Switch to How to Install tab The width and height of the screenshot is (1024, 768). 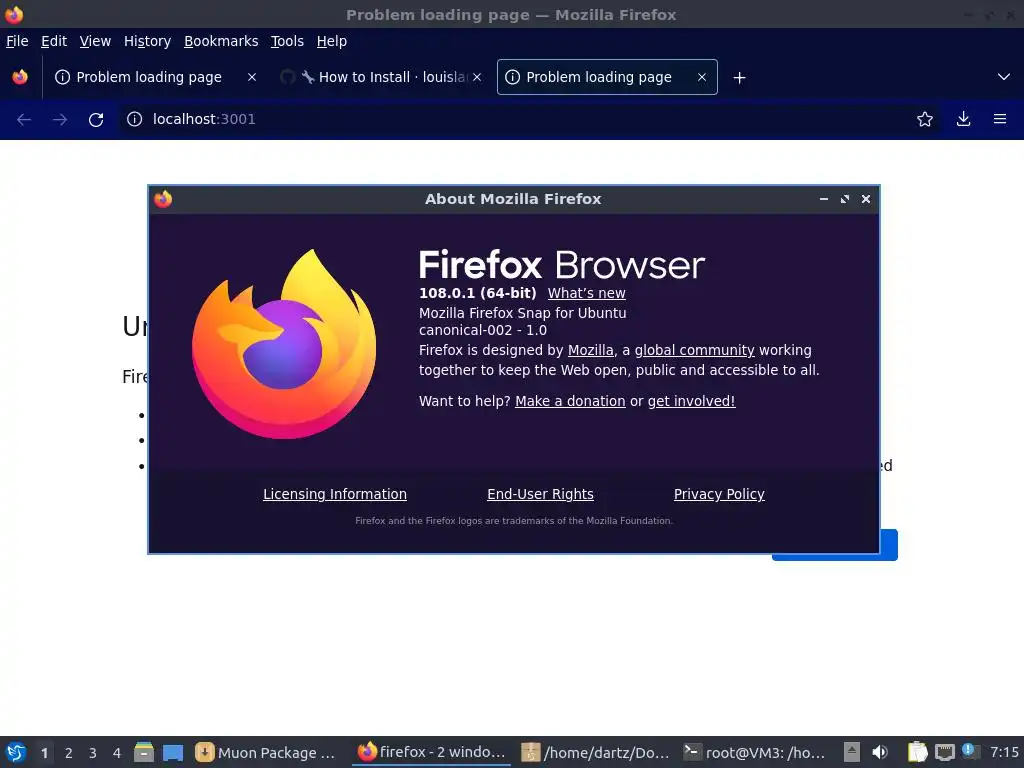(x=381, y=77)
